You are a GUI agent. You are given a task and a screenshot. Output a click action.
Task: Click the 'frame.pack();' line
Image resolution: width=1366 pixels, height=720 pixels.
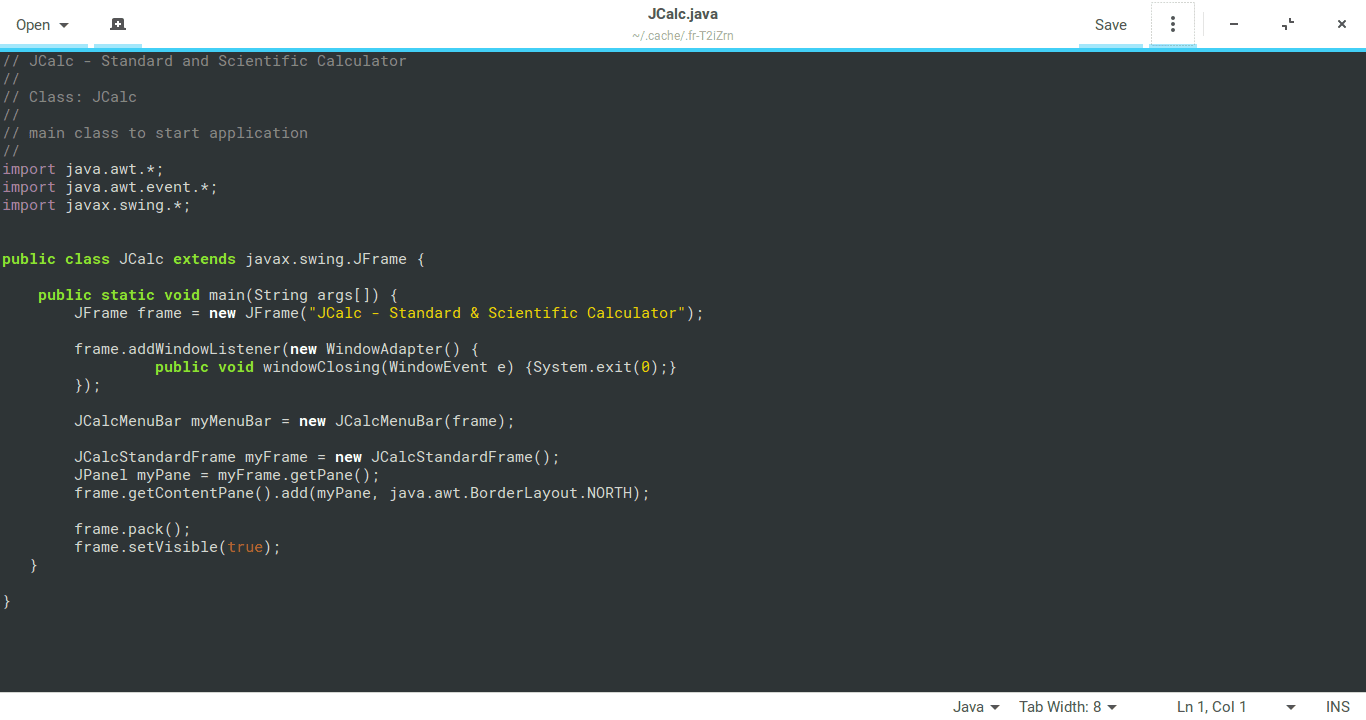pos(132,529)
